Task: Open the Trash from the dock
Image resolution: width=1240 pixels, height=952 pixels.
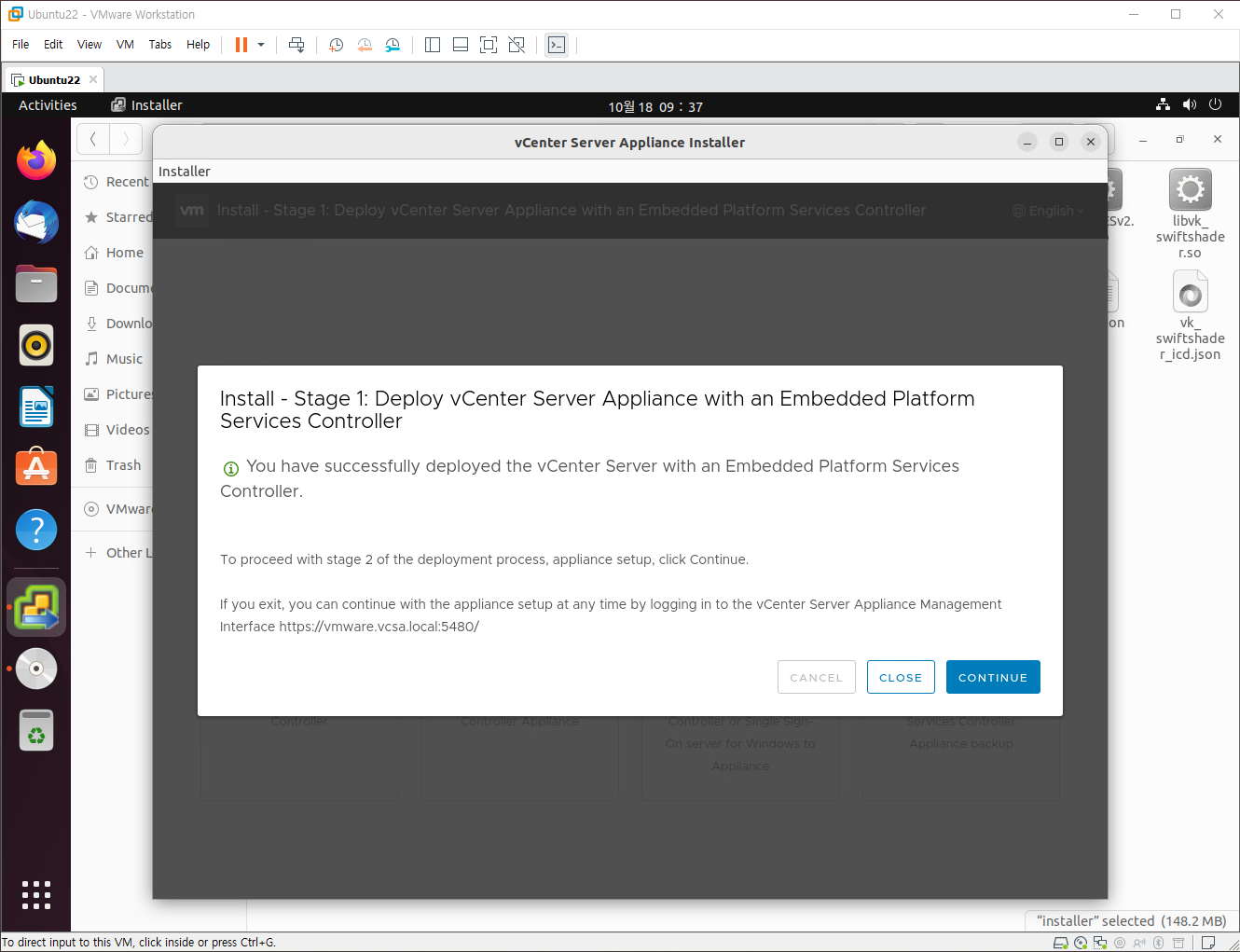Action: [36, 730]
